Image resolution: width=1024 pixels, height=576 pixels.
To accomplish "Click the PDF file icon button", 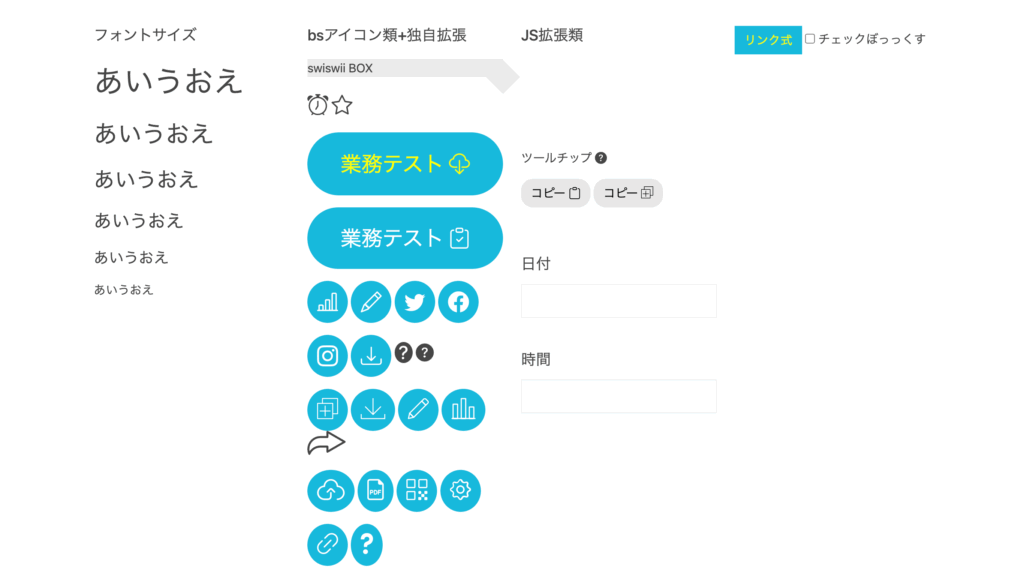I will [x=375, y=490].
